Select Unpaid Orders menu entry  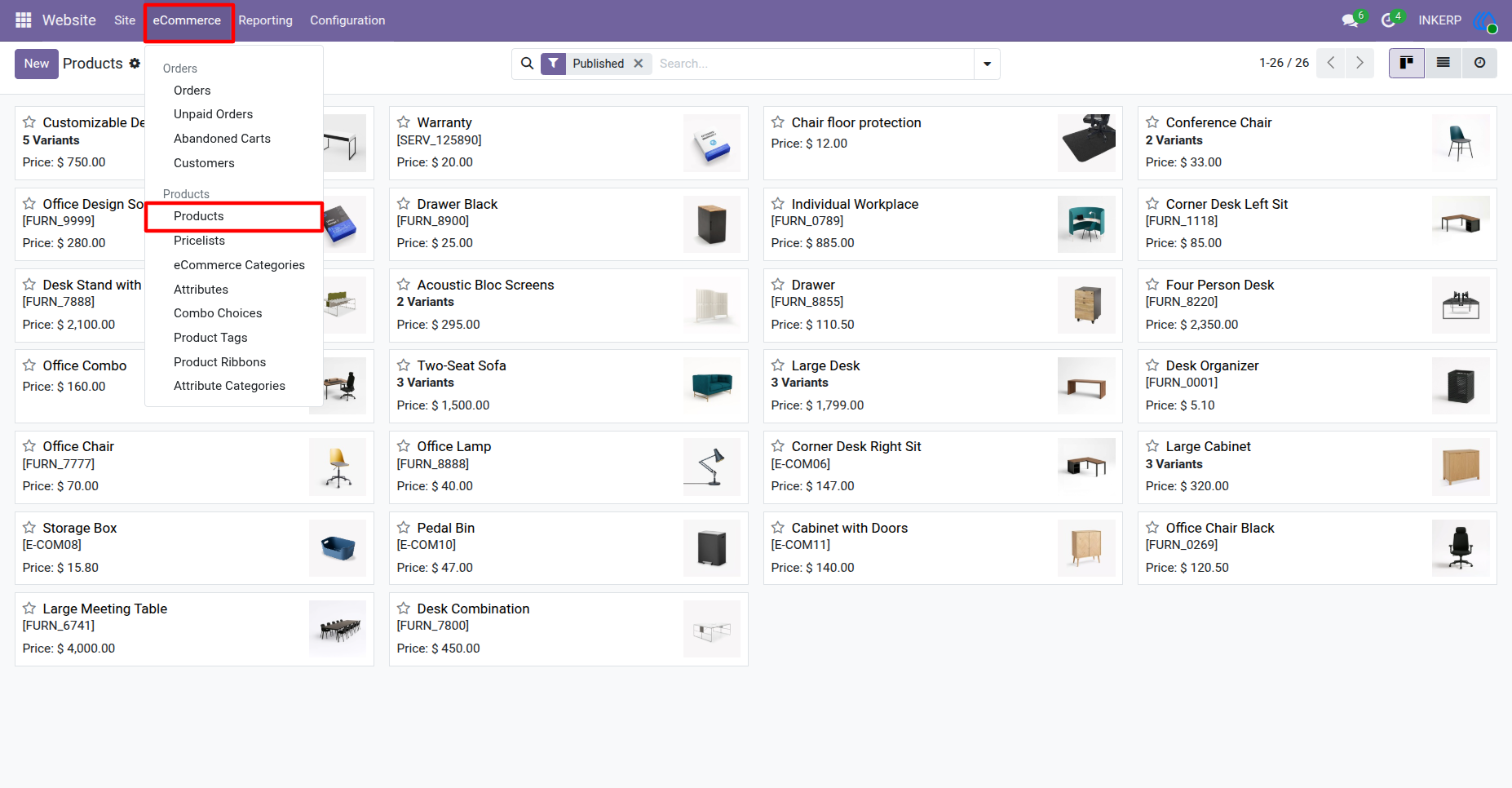[234, 114]
